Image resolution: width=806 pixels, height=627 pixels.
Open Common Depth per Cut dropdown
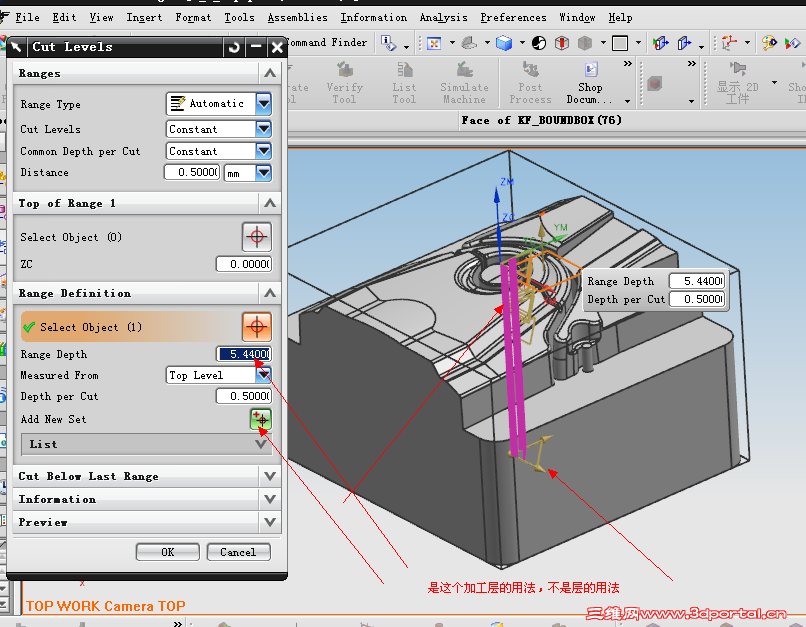click(263, 151)
